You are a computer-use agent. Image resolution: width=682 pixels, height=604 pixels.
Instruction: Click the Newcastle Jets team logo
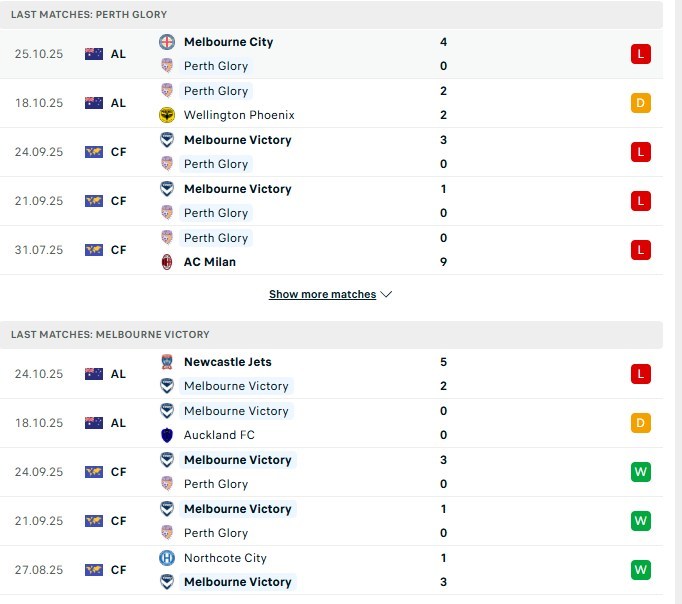[x=167, y=362]
